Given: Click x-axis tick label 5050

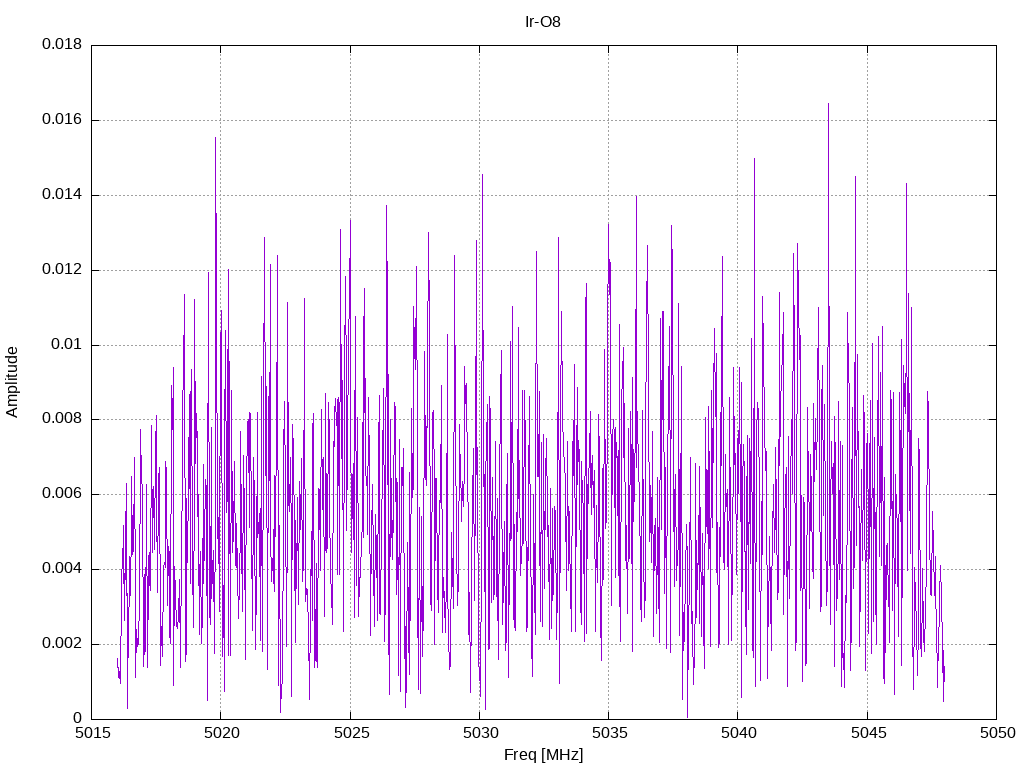Looking at the screenshot, I should click(x=997, y=733).
